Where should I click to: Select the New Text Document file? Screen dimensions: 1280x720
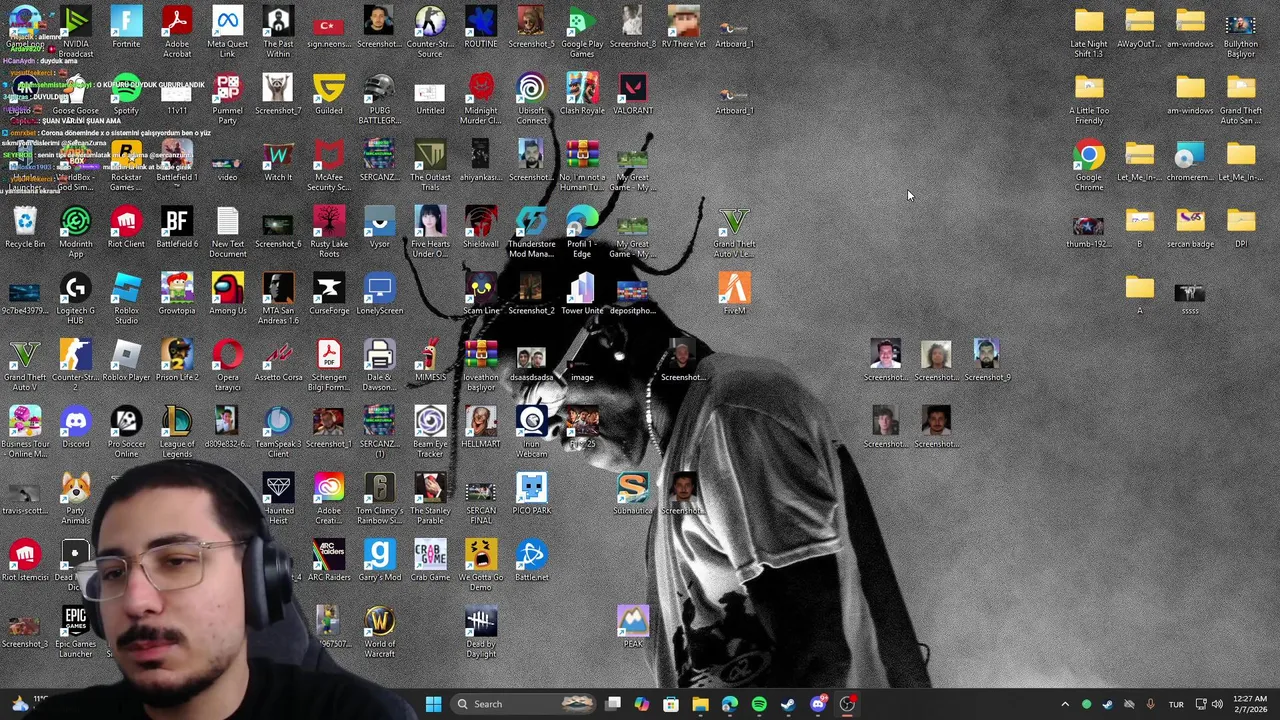228,231
